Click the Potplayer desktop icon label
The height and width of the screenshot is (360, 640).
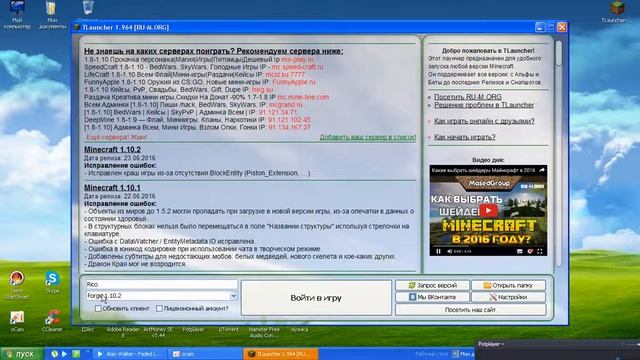point(193,329)
